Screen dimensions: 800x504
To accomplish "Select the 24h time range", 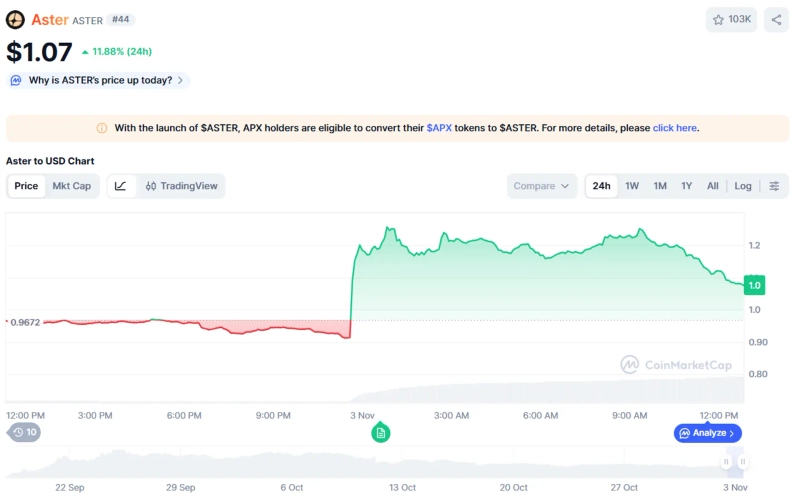I will click(601, 186).
